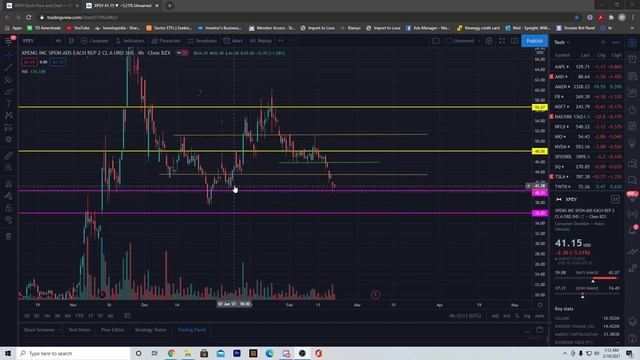Select the trend line drawing tool
The image size is (640, 360).
[x=8, y=67]
